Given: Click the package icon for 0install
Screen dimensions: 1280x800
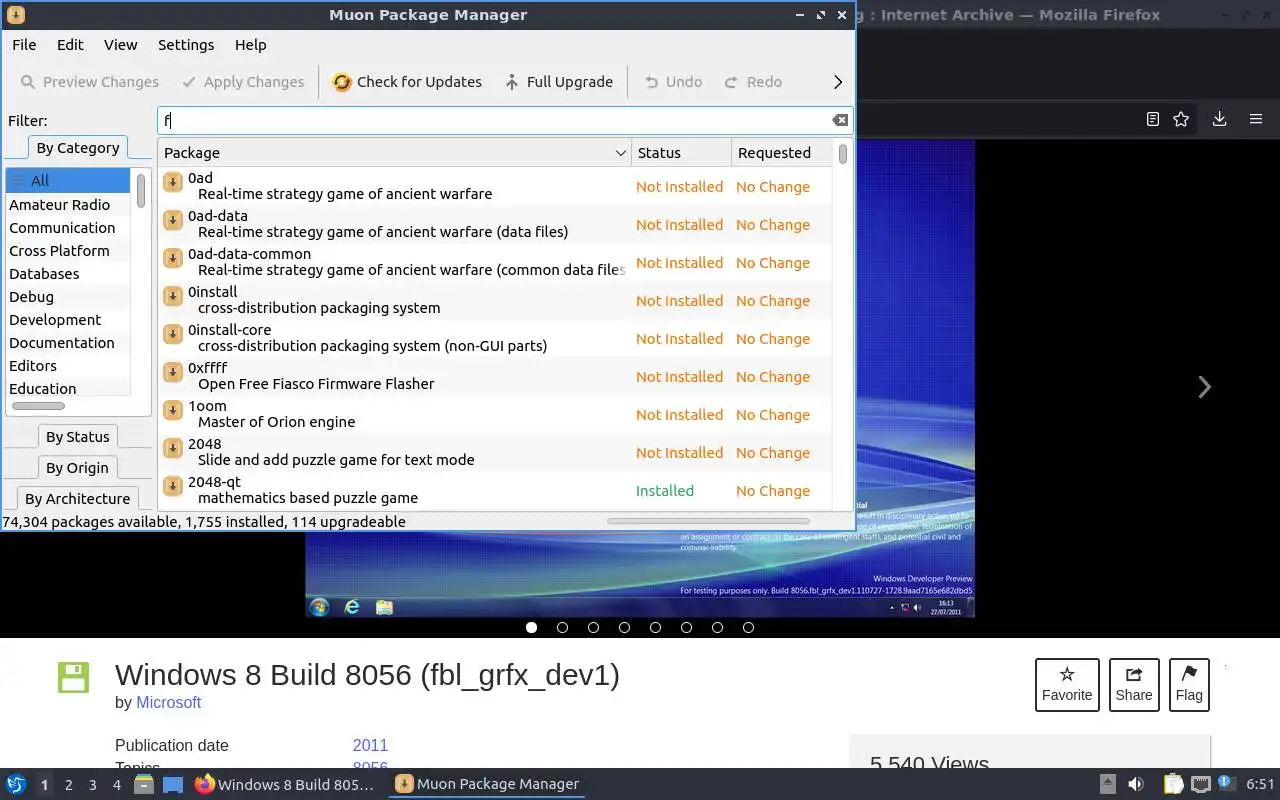Looking at the screenshot, I should pos(172,295).
